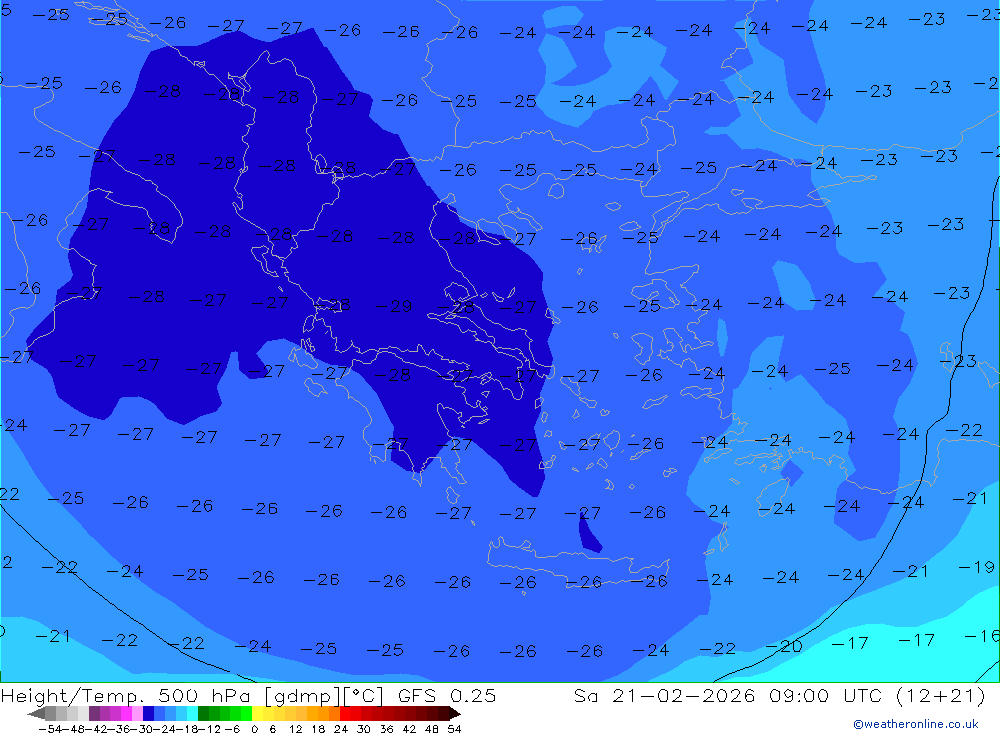
Task: Click the map title 'Height/Temp. 500 hPa'
Action: (x=128, y=695)
